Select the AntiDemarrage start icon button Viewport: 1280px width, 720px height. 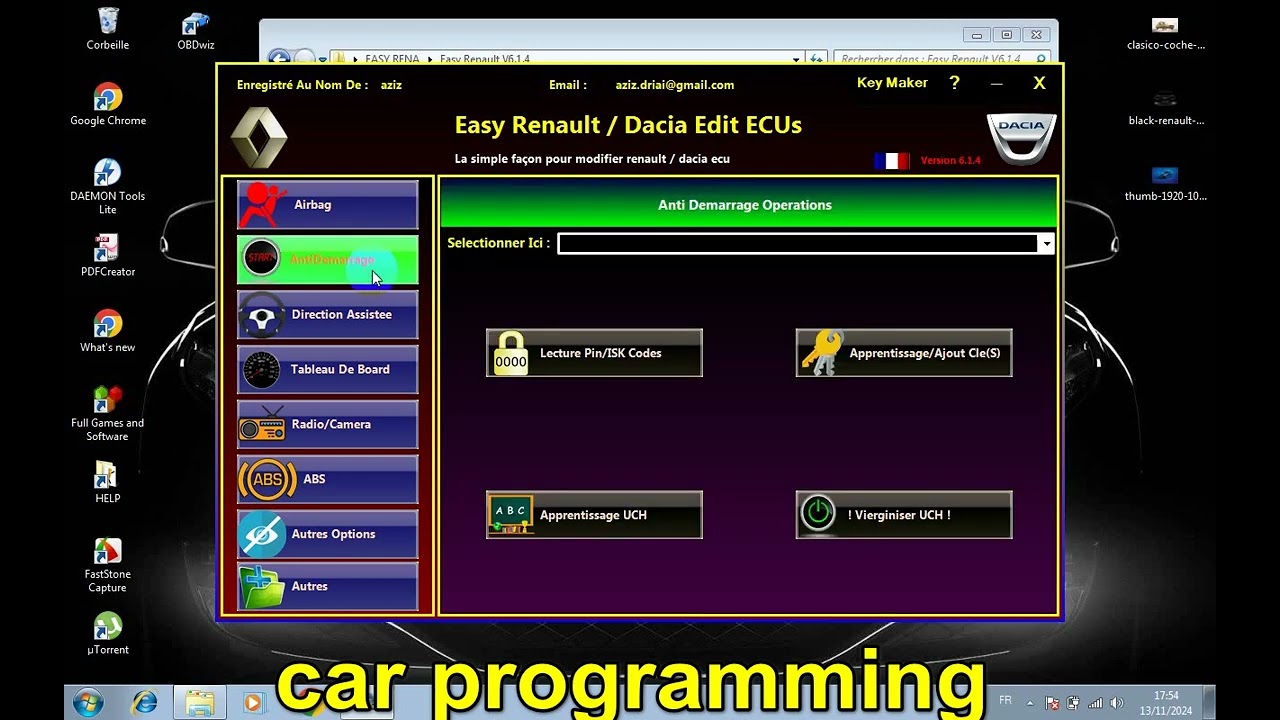click(x=327, y=260)
